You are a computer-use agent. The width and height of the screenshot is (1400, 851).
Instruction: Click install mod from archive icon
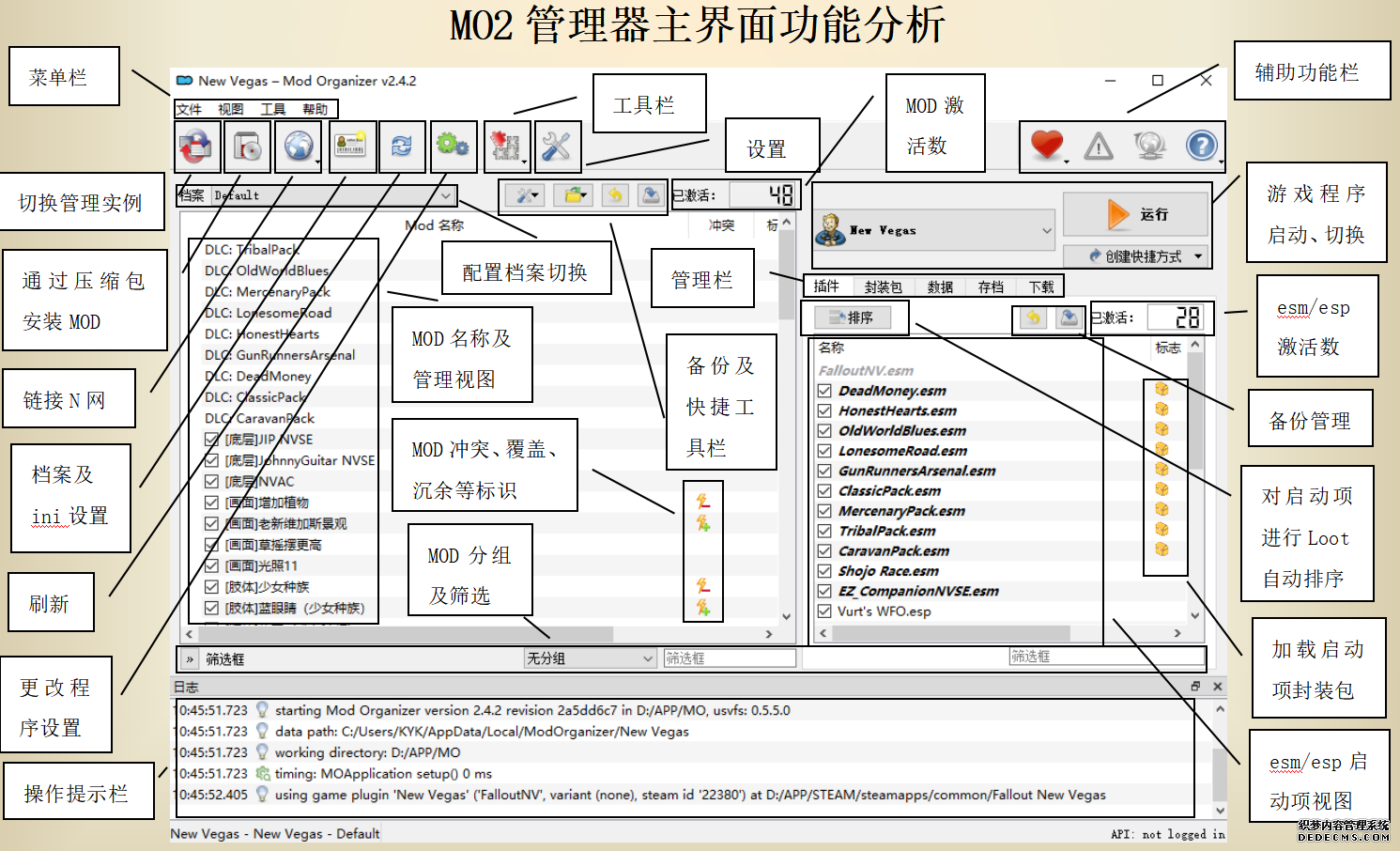click(x=248, y=147)
